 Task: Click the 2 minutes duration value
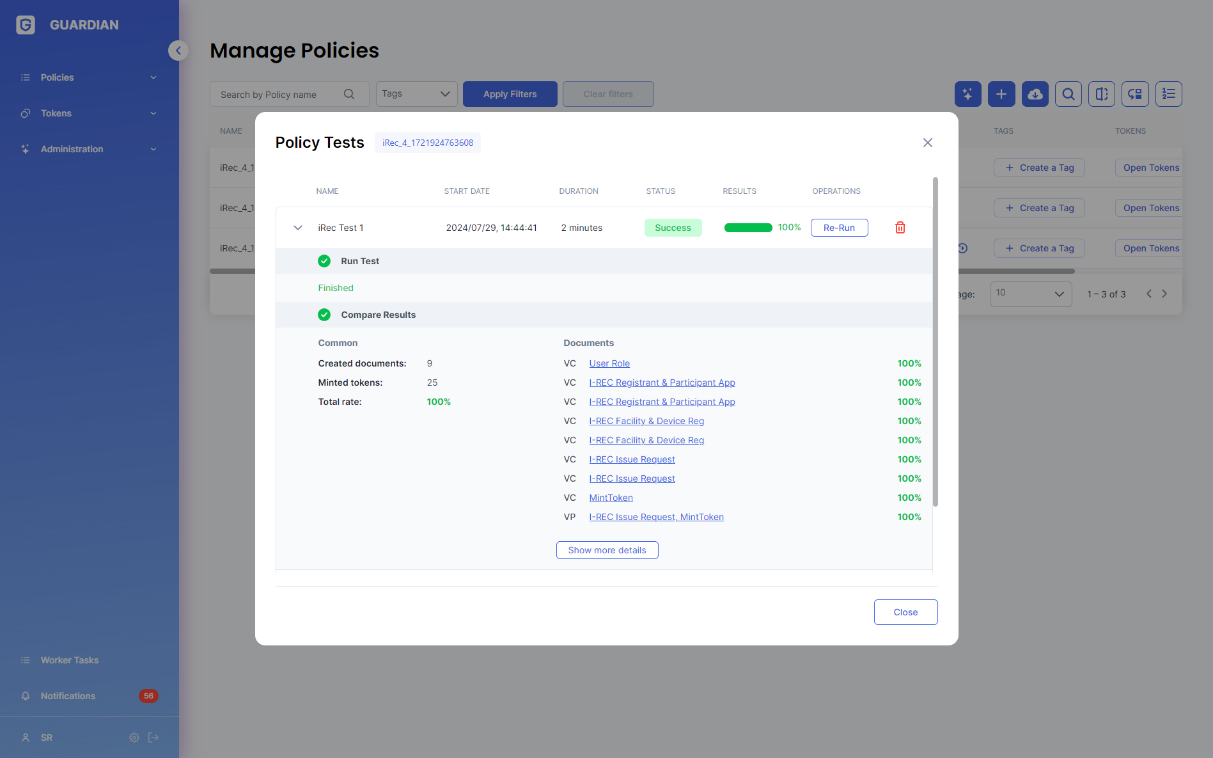[x=582, y=228]
